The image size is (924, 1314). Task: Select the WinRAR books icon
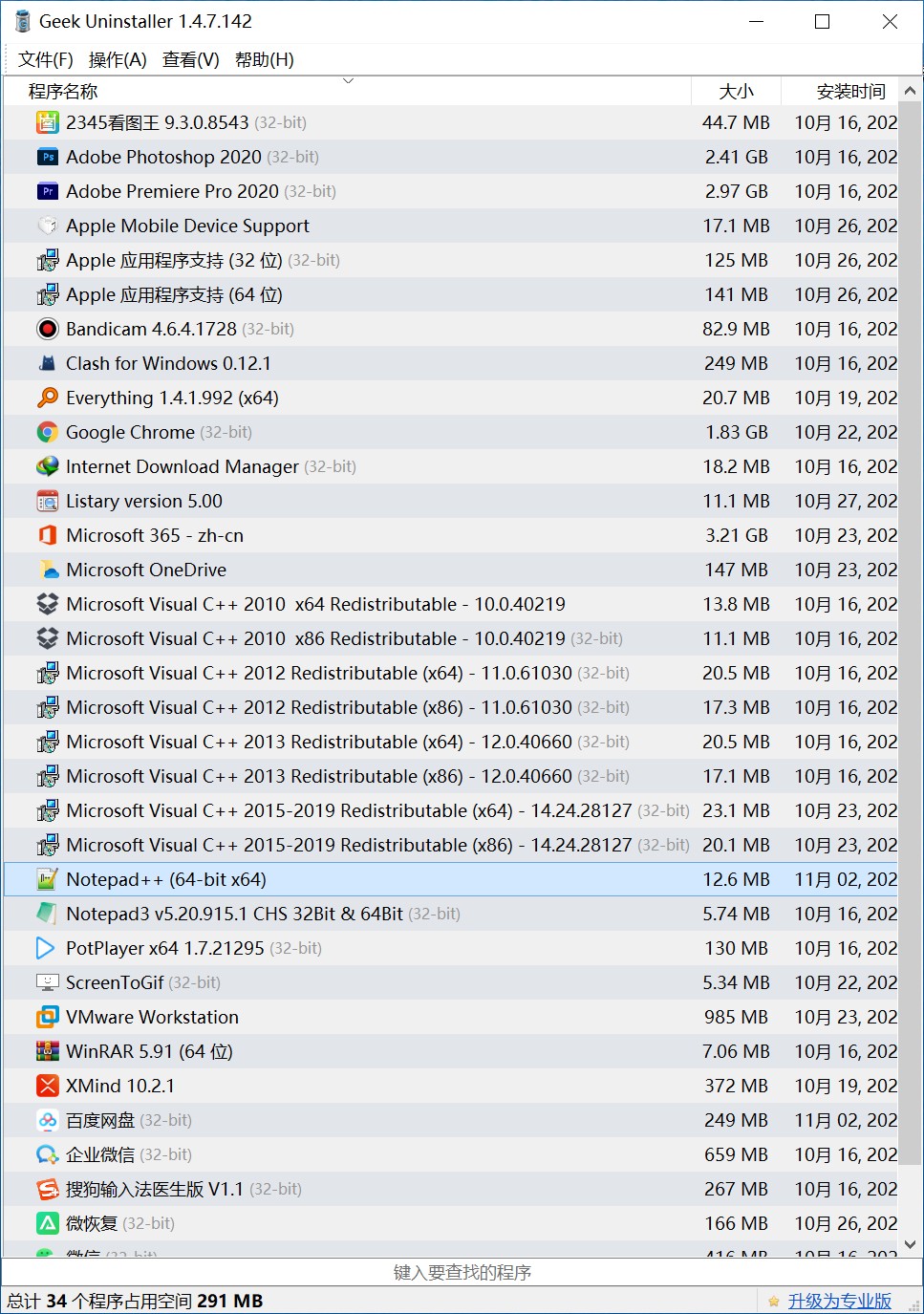47,1051
